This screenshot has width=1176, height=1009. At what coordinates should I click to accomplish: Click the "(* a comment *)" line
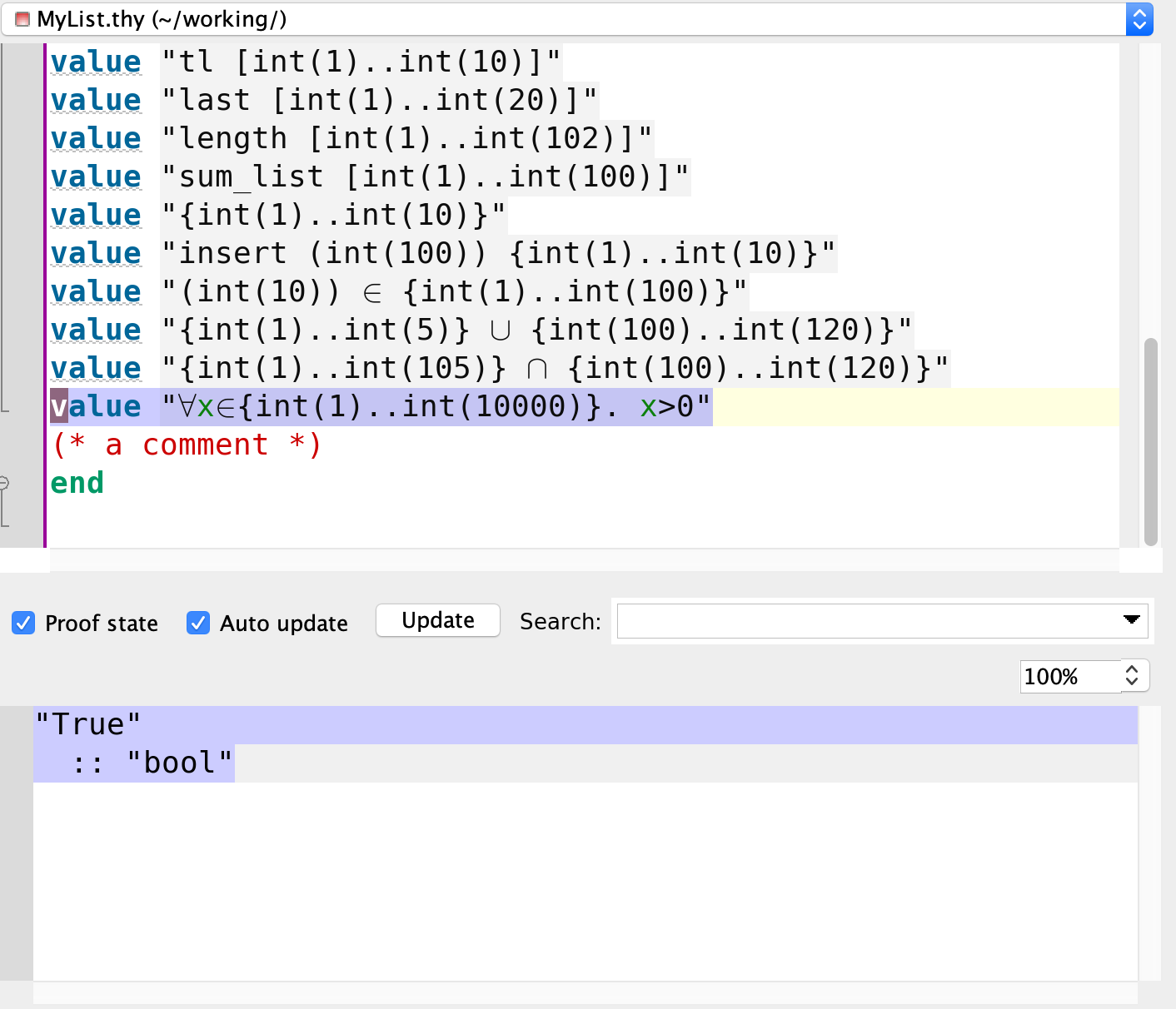tap(187, 445)
